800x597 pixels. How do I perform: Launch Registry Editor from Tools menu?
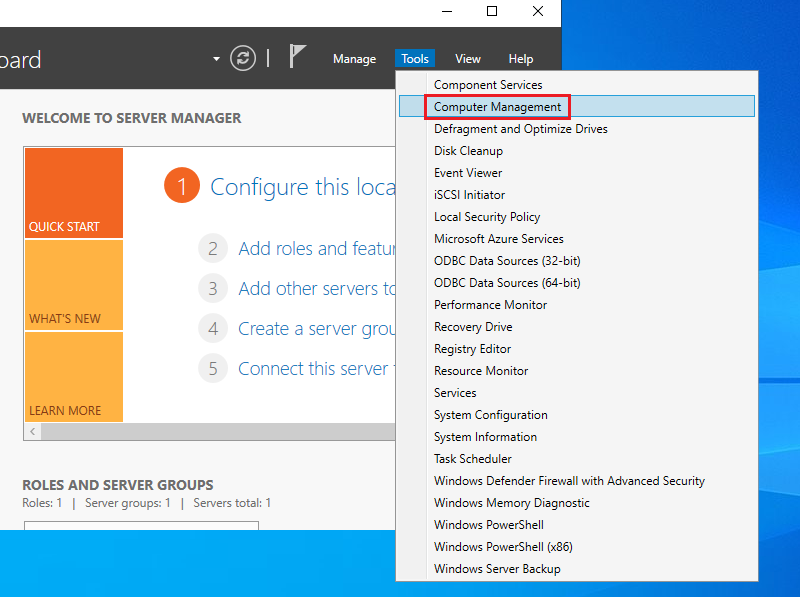(472, 349)
